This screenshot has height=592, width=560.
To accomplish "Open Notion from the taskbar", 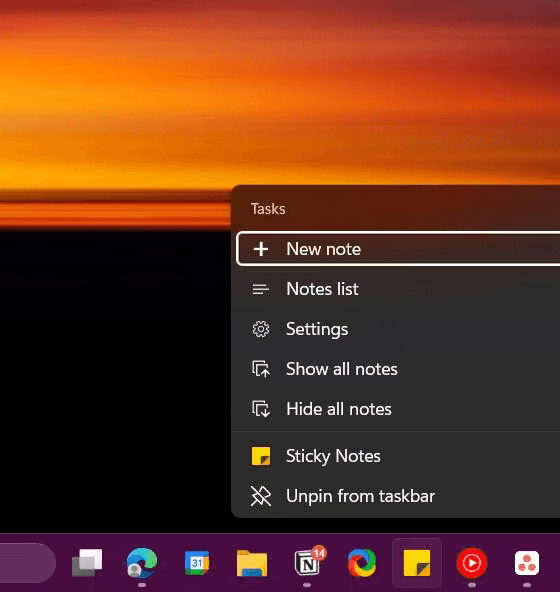I will point(307,564).
